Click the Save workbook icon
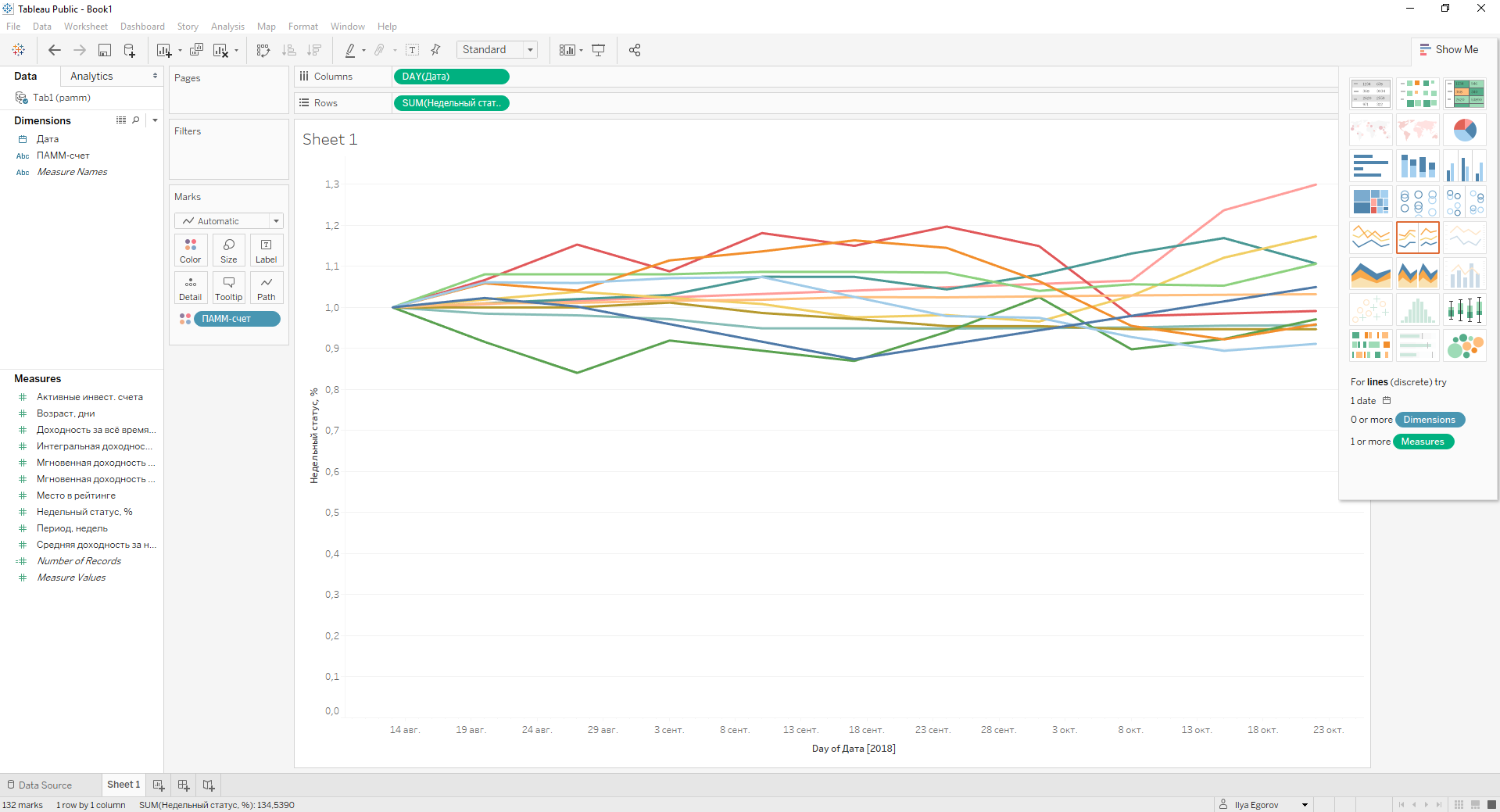1500x812 pixels. (104, 50)
